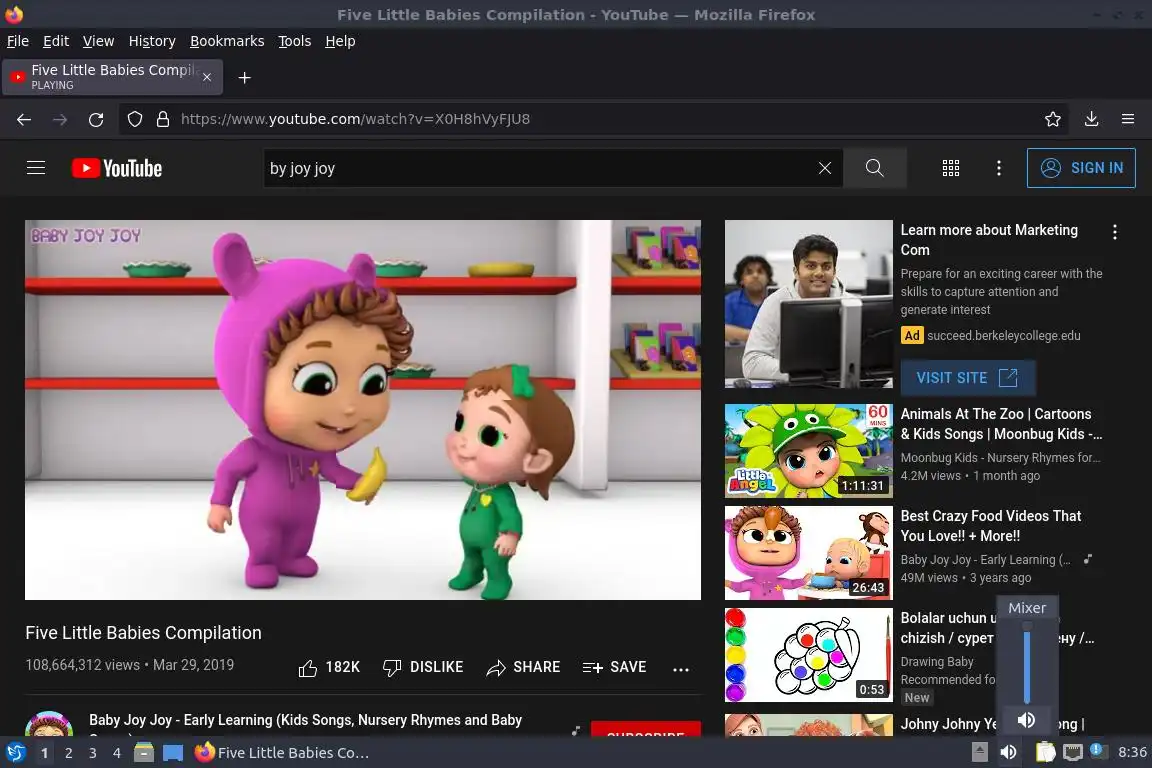The height and width of the screenshot is (768, 1152).
Task: Mute audio via Mixer speaker button
Action: coord(1026,720)
